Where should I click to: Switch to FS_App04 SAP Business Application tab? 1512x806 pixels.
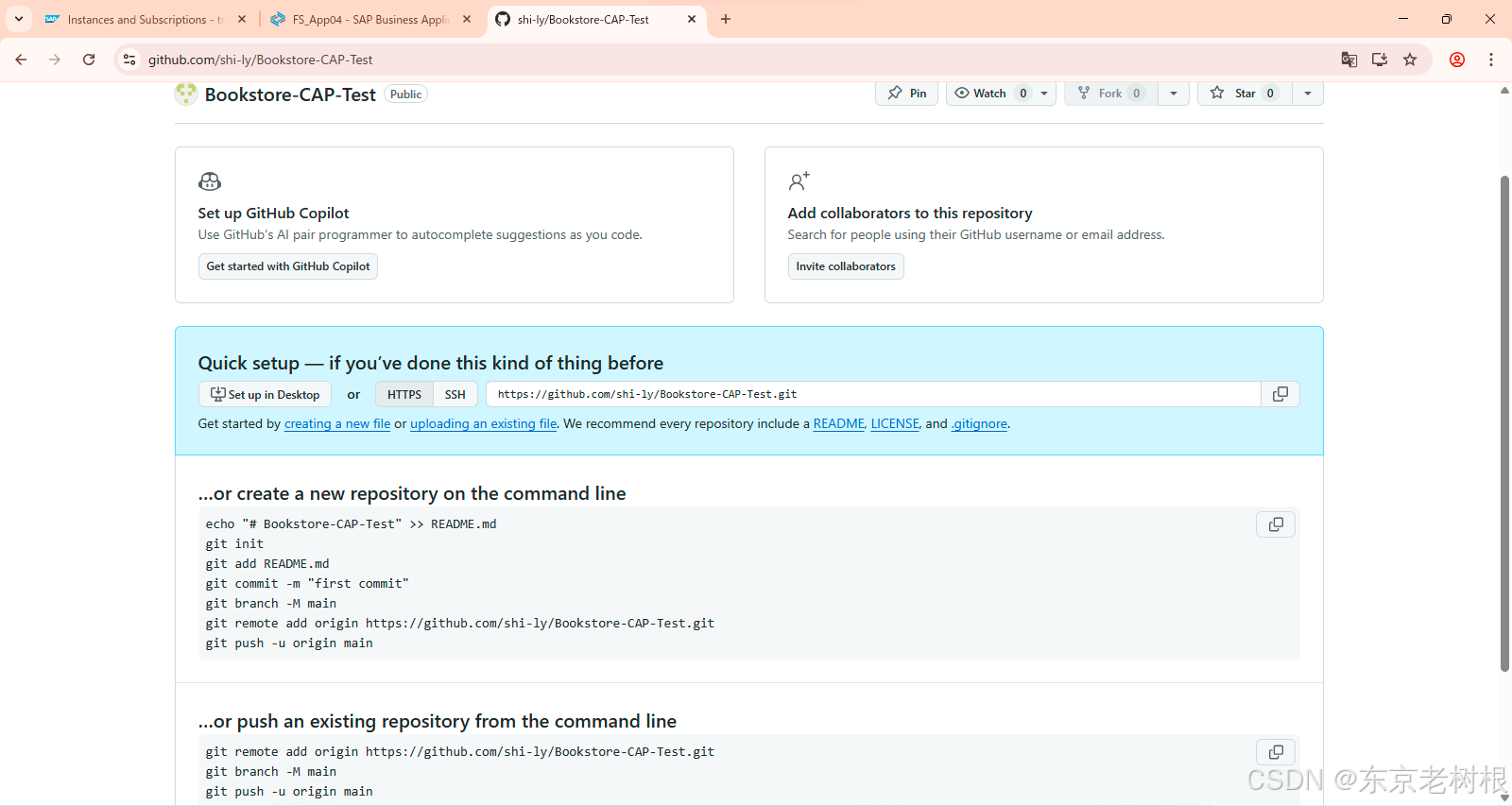[x=370, y=19]
